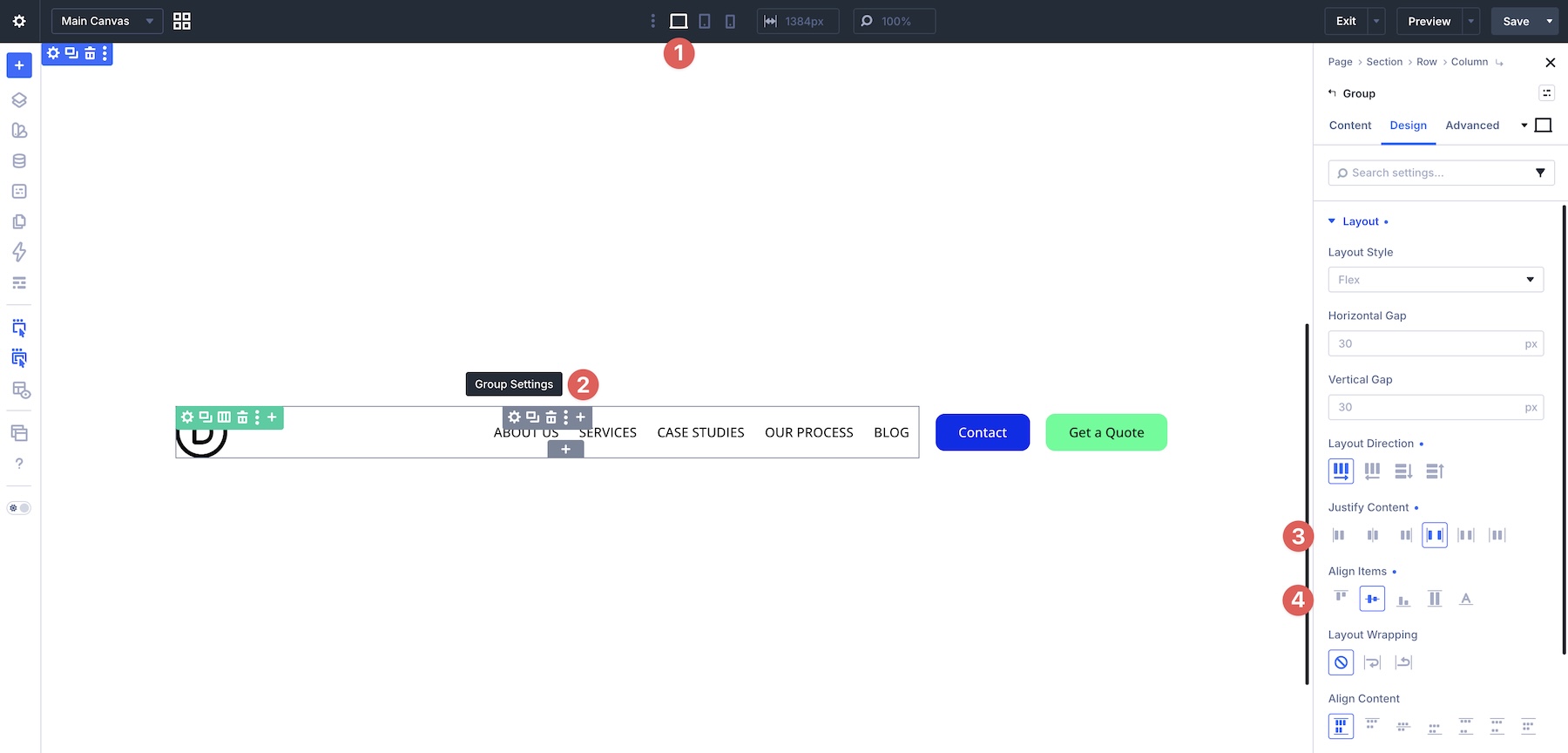Click plus icon in green row toolbar
Screen dimensions: 1568x753
click(x=272, y=417)
